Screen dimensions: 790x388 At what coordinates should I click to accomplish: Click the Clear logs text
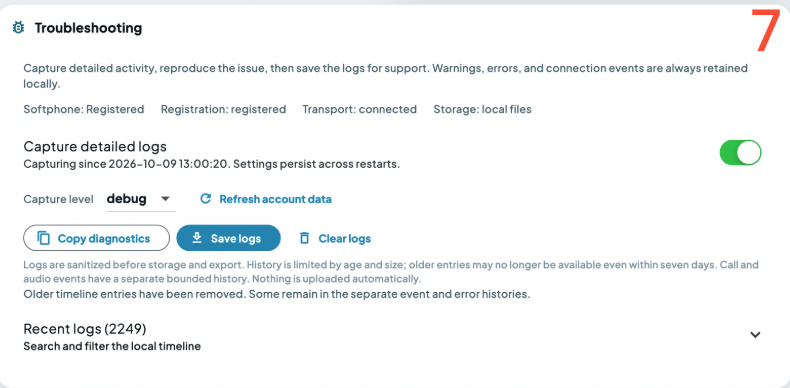pos(345,238)
